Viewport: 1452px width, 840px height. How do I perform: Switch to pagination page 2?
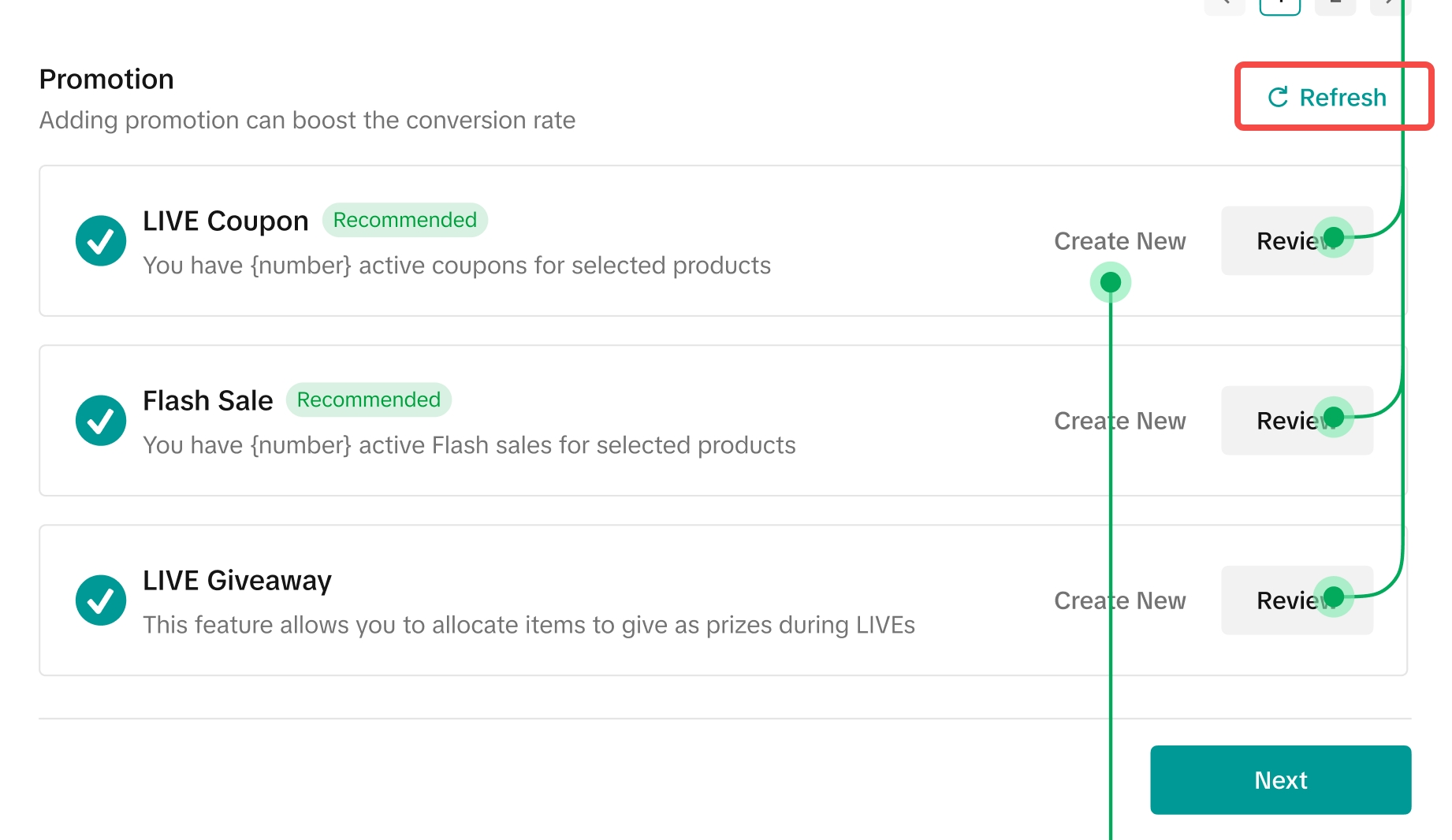tap(1335, 5)
